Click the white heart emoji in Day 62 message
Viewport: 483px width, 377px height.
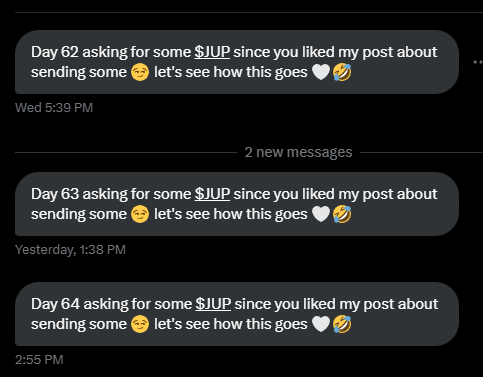click(x=321, y=72)
